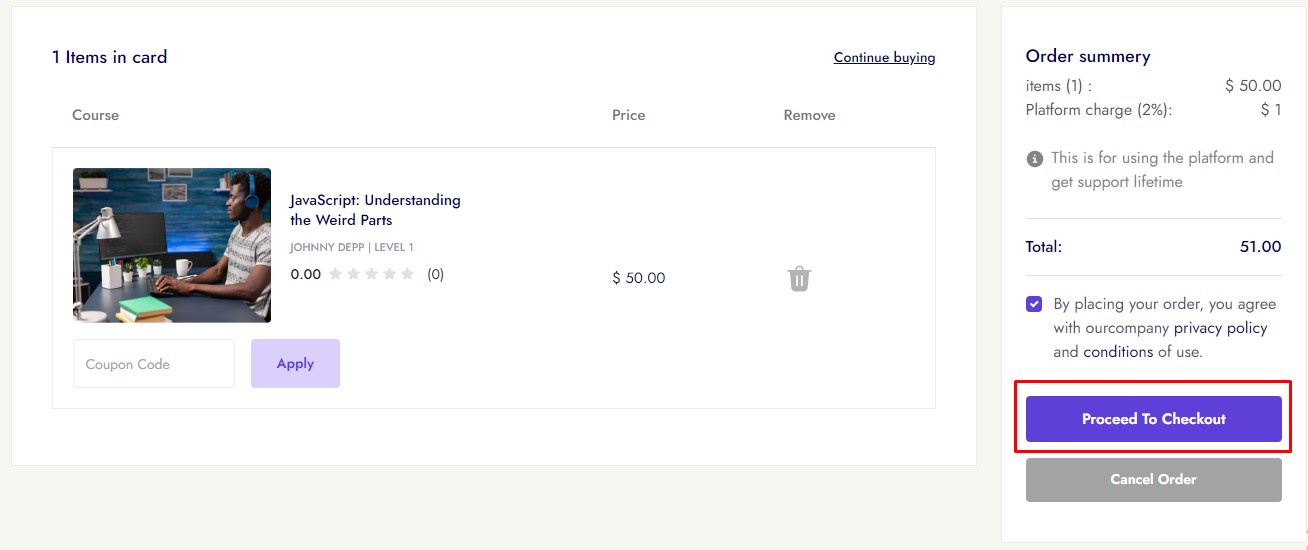Click the first rating star
1308x550 pixels.
click(335, 274)
